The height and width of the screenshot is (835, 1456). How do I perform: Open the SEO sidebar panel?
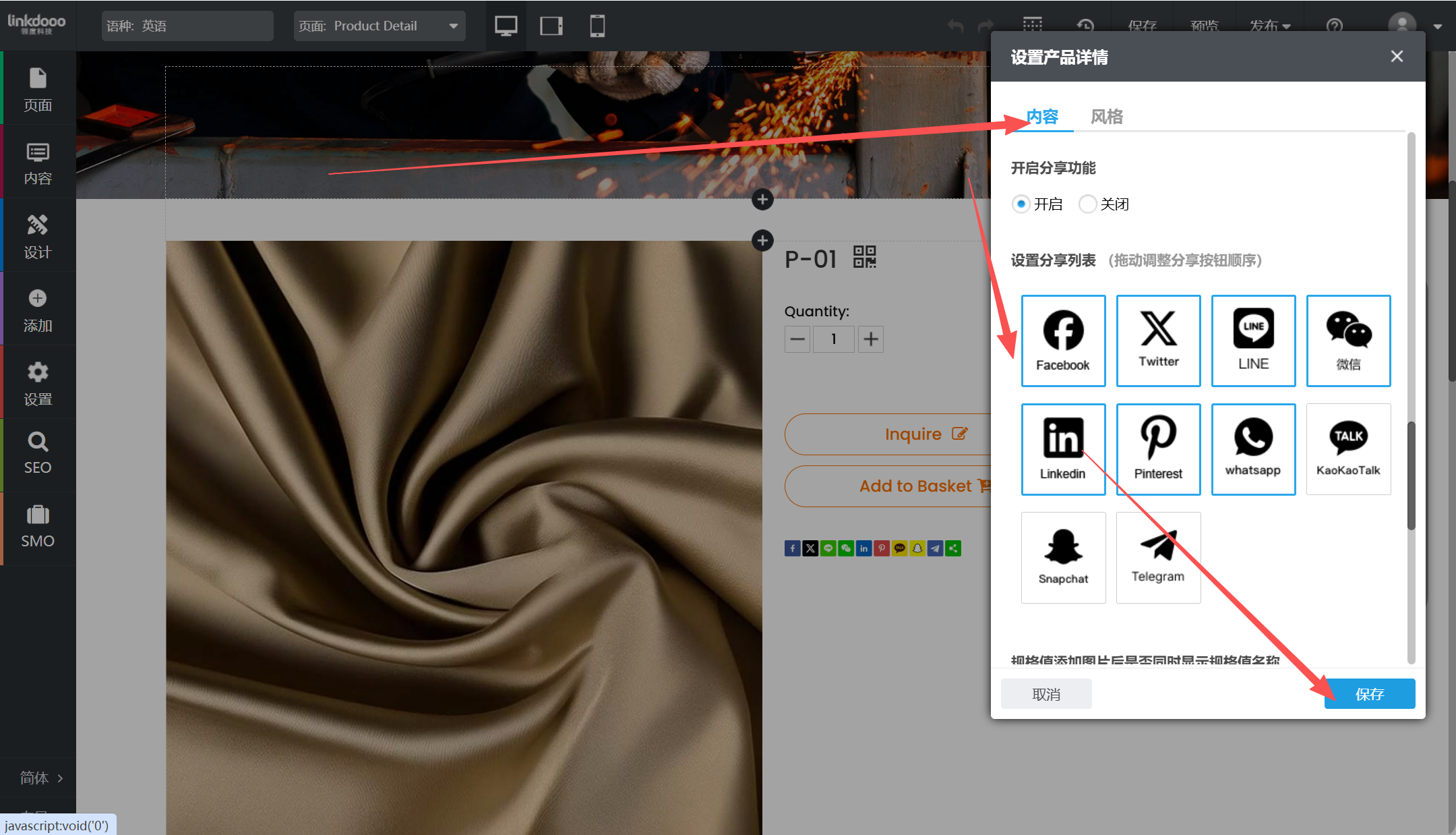coord(38,453)
